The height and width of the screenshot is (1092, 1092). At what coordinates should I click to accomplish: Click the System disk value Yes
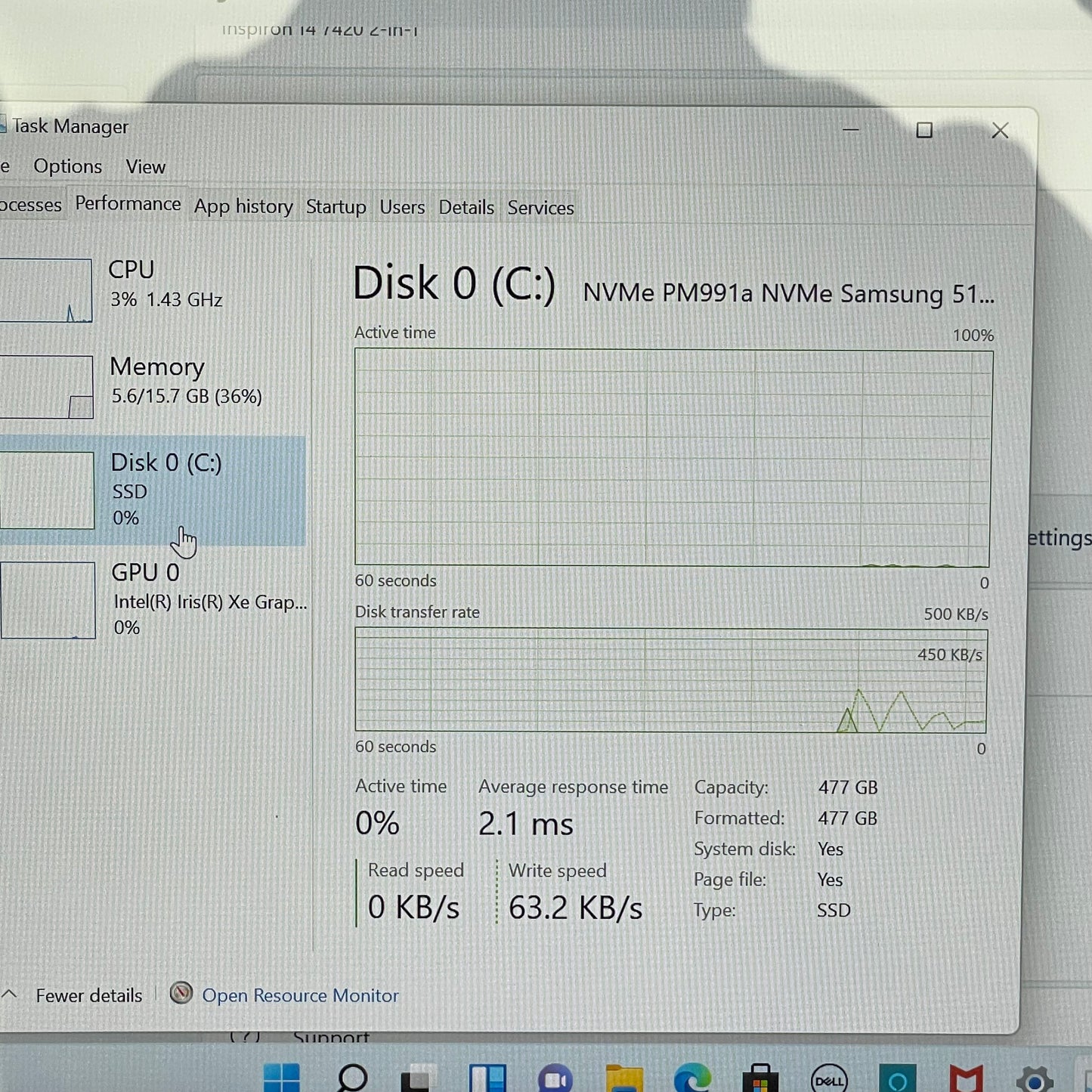tap(831, 849)
